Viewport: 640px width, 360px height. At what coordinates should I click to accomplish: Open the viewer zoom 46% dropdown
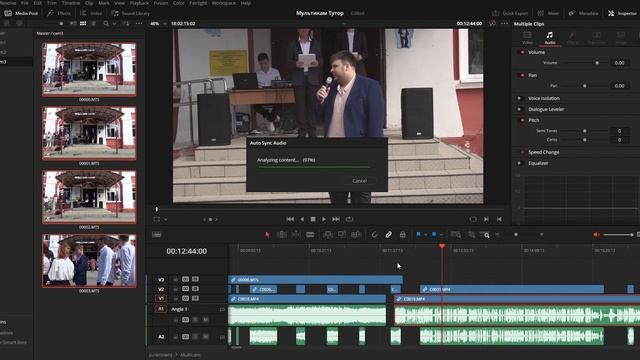(157, 24)
